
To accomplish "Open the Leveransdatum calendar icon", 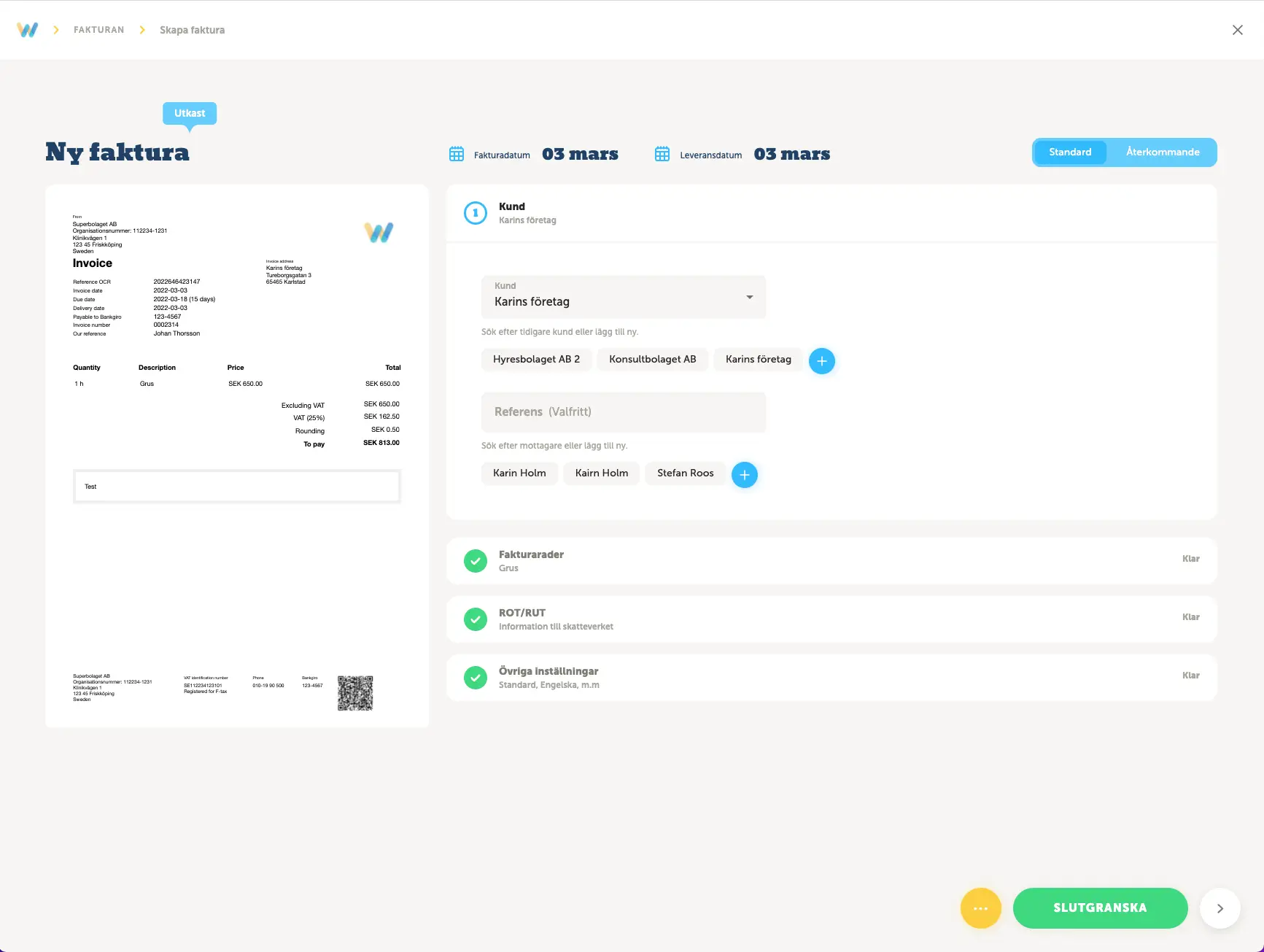I will click(x=662, y=154).
